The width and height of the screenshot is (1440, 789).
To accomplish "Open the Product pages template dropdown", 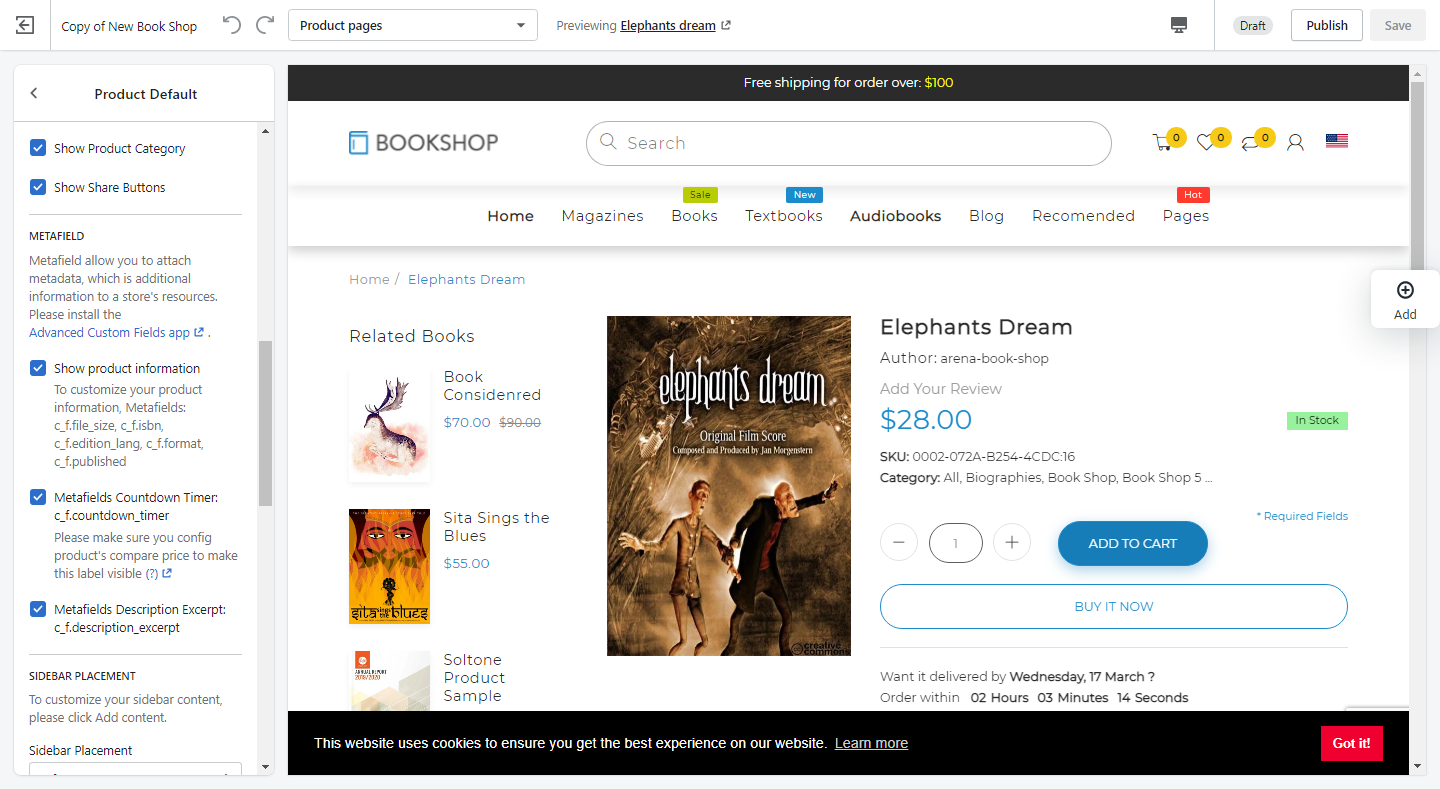I will click(413, 25).
